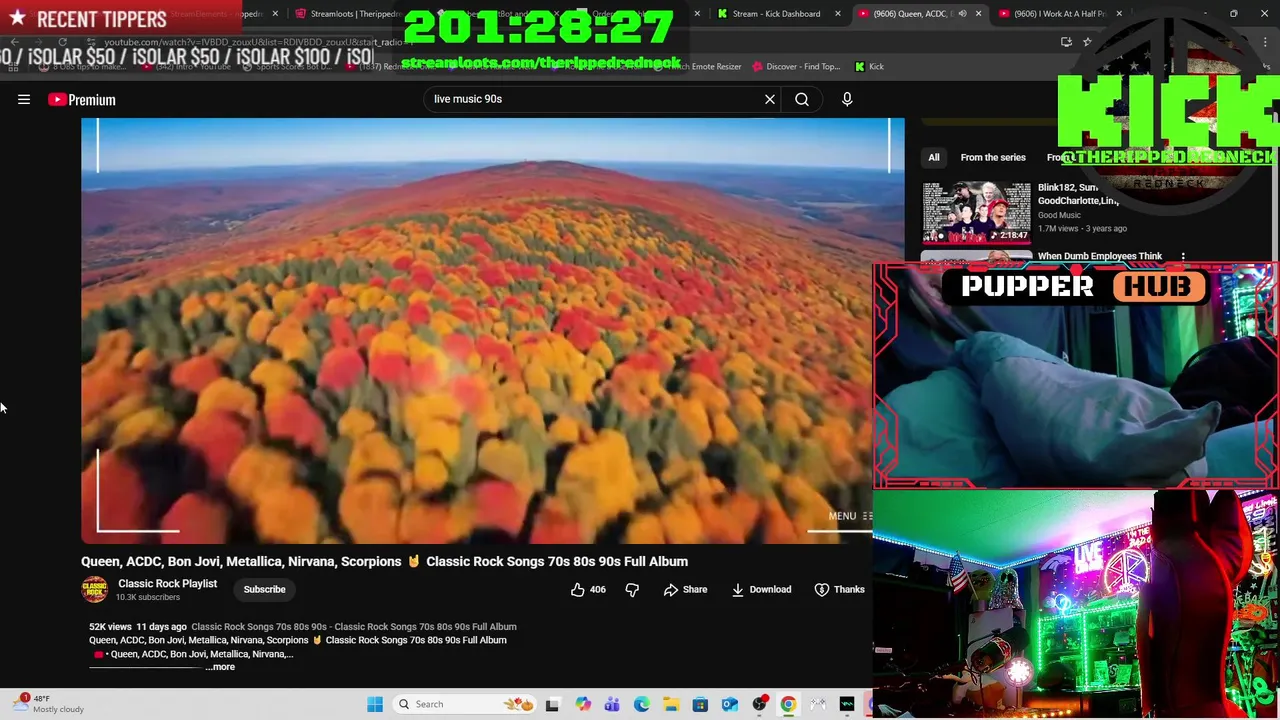Clear the search box text
Screen dimensions: 1280x720
coord(770,99)
